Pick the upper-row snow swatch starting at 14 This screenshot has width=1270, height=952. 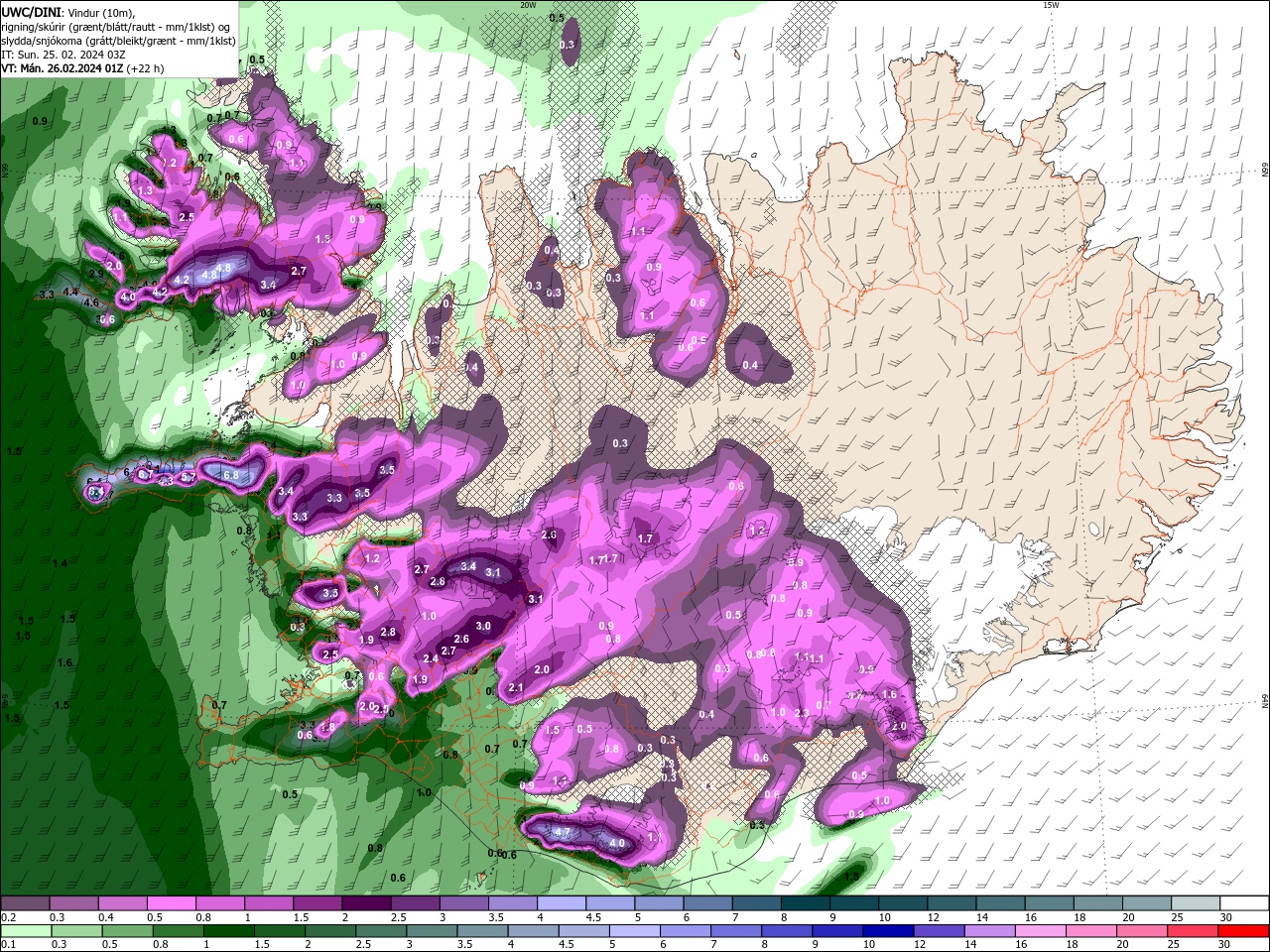pos(1000,903)
